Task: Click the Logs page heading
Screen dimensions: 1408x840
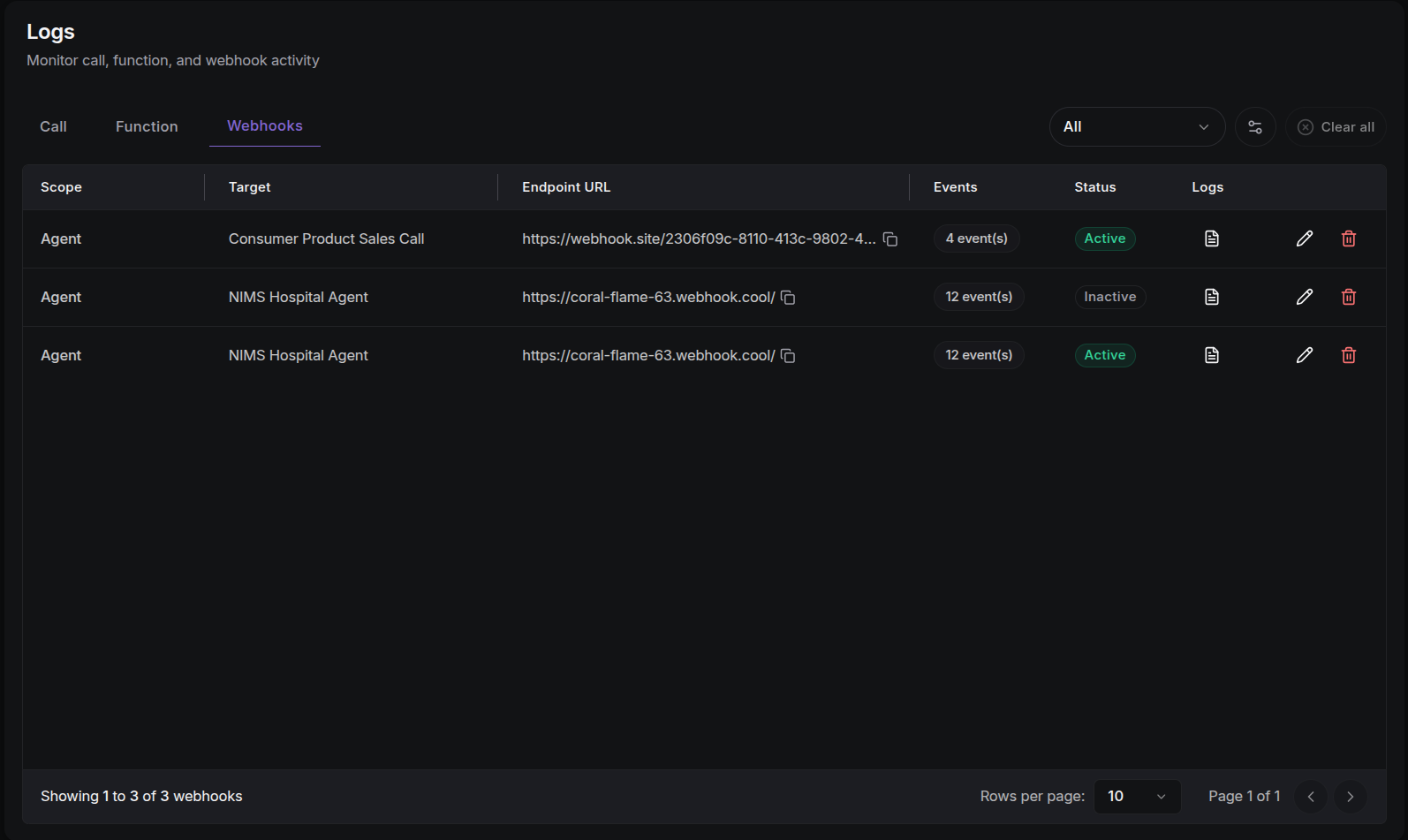Action: pos(50,32)
